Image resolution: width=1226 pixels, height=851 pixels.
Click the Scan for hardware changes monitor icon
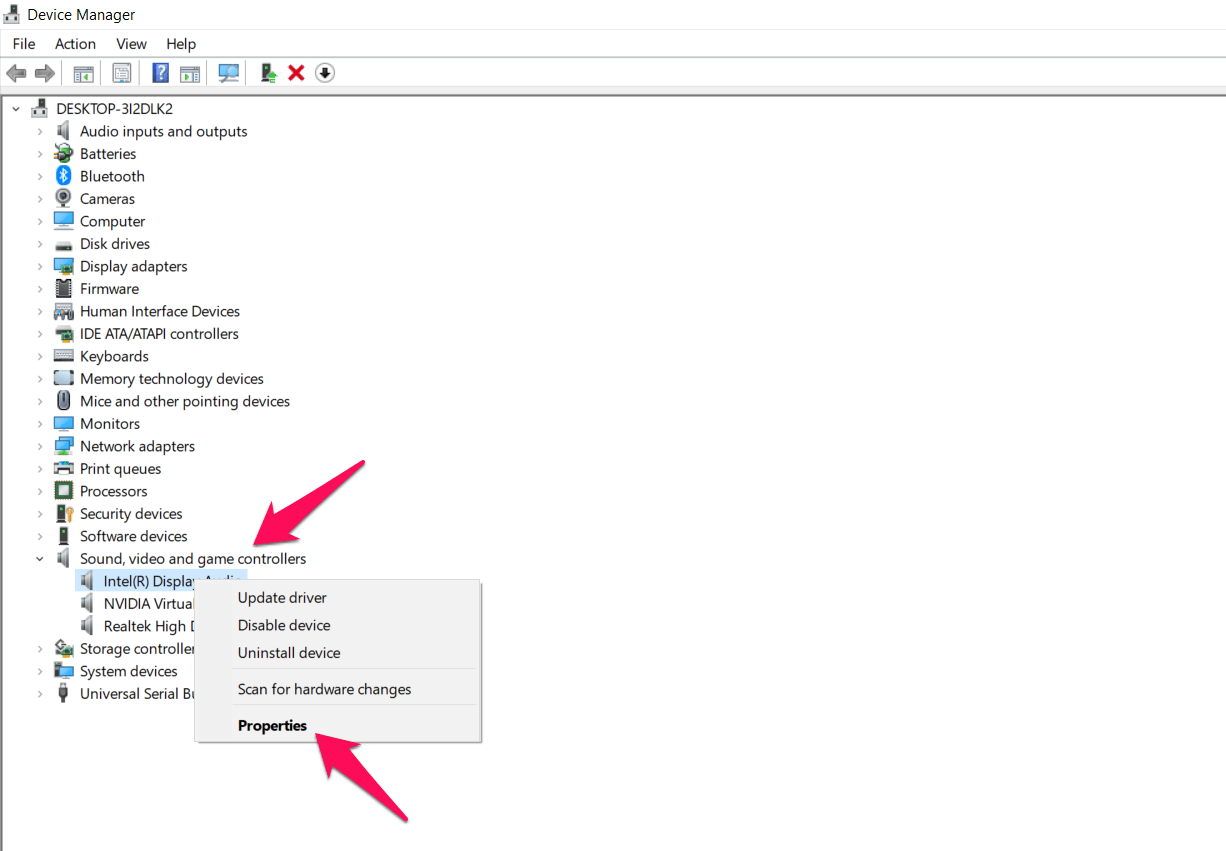pyautogui.click(x=229, y=73)
